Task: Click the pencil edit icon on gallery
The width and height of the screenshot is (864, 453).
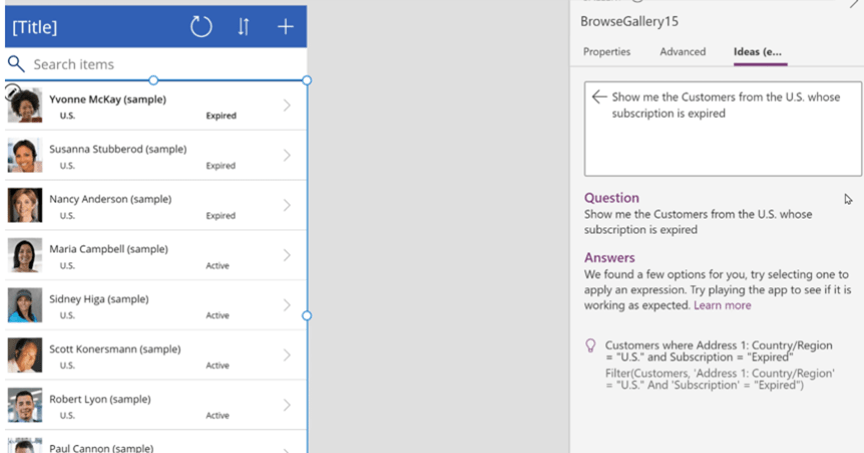Action: click(x=13, y=93)
